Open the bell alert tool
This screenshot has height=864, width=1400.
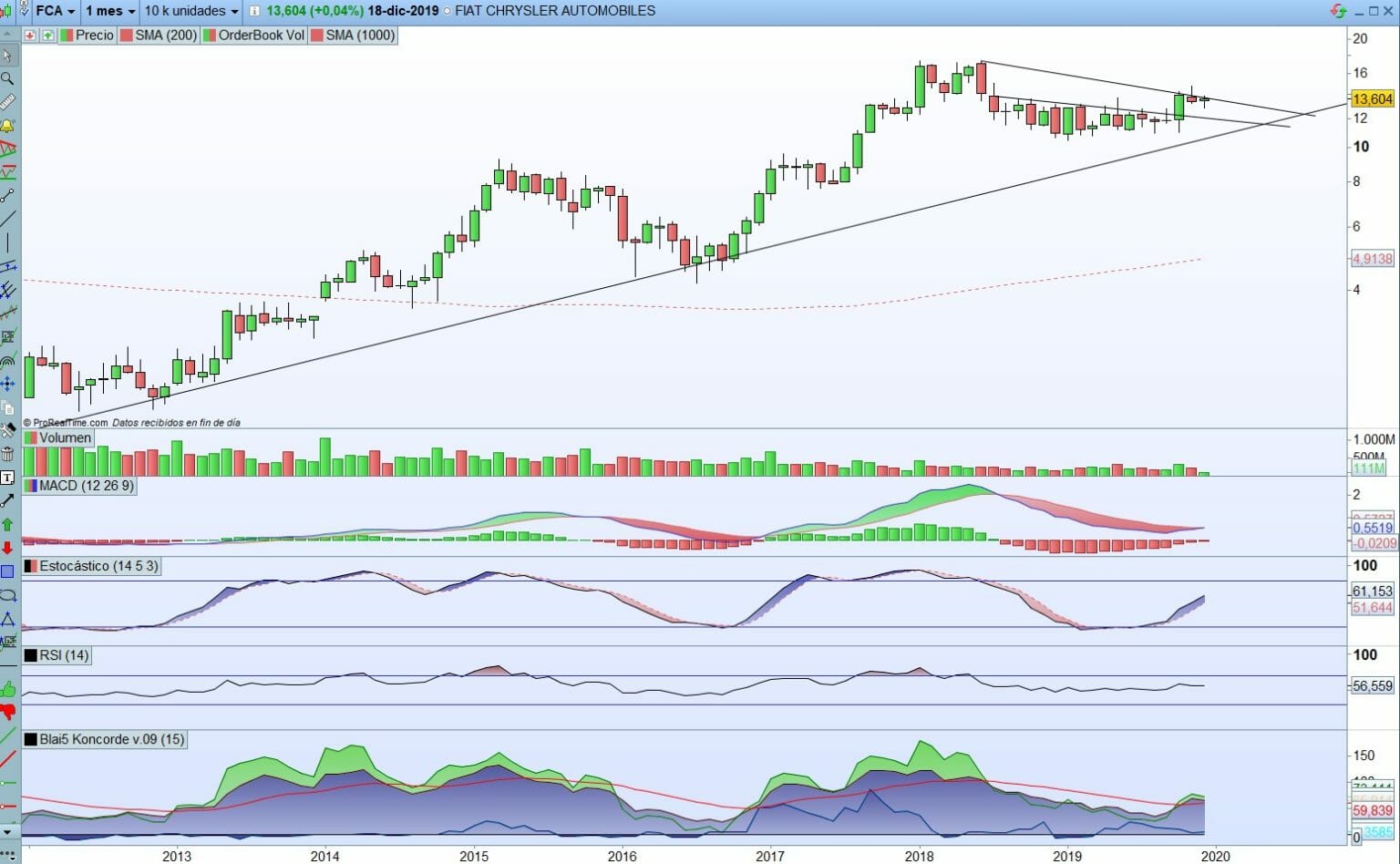click(x=7, y=126)
